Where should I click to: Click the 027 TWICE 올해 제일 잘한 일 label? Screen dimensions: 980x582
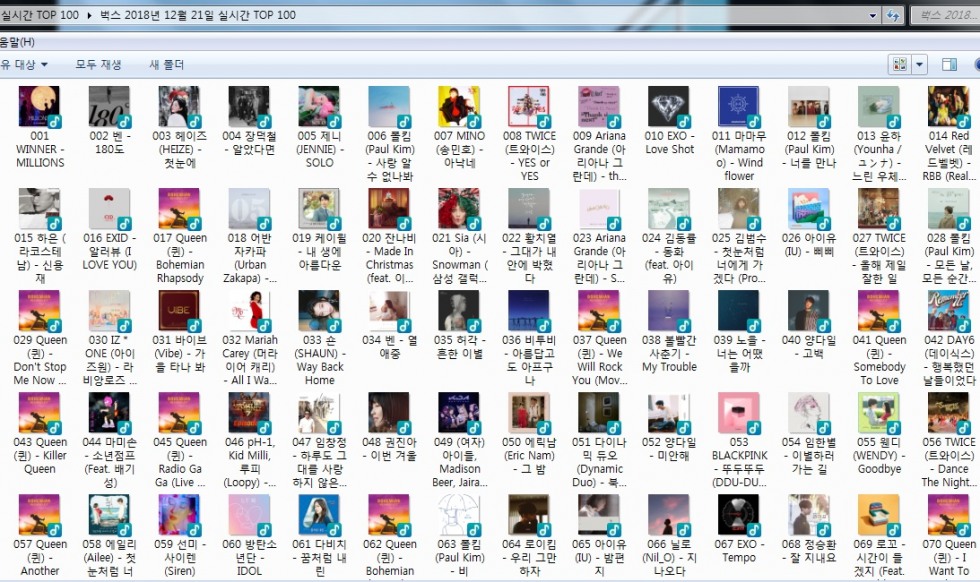coord(879,258)
